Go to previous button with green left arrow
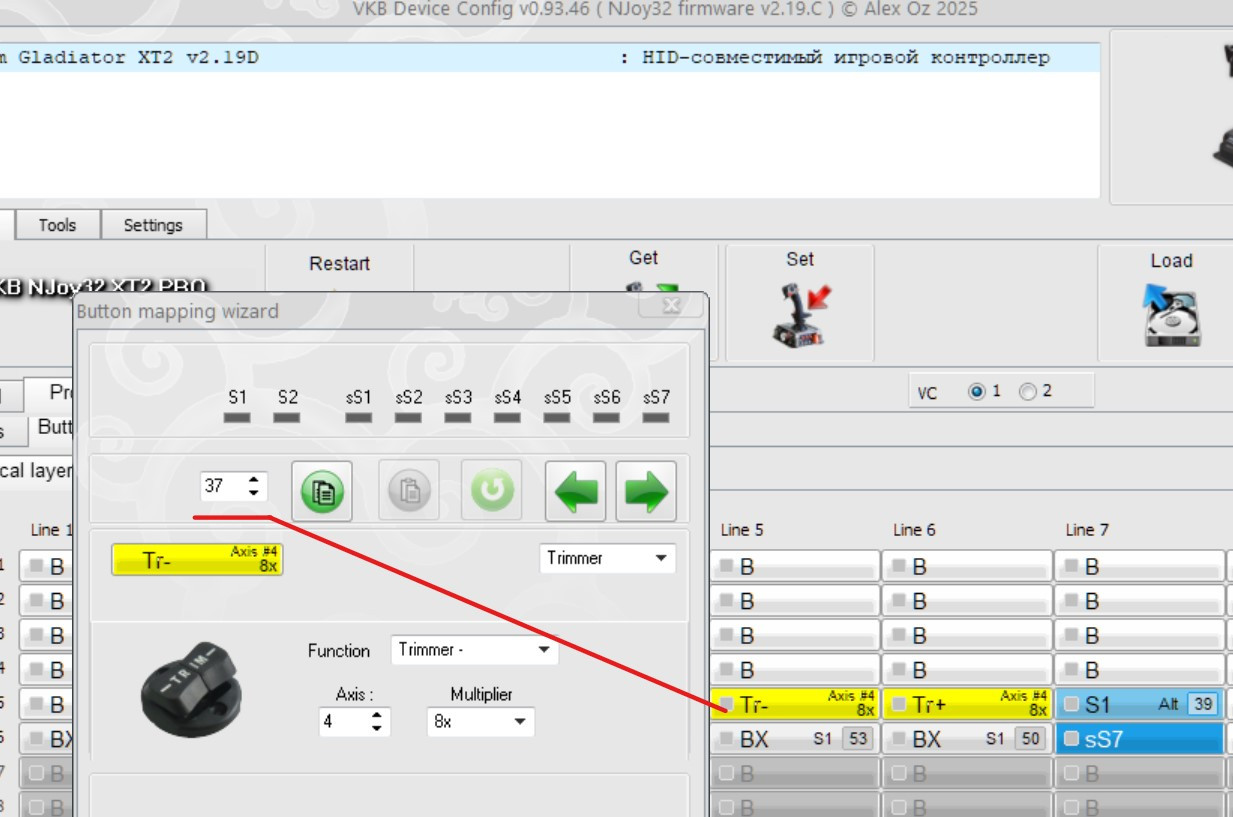 click(x=576, y=491)
